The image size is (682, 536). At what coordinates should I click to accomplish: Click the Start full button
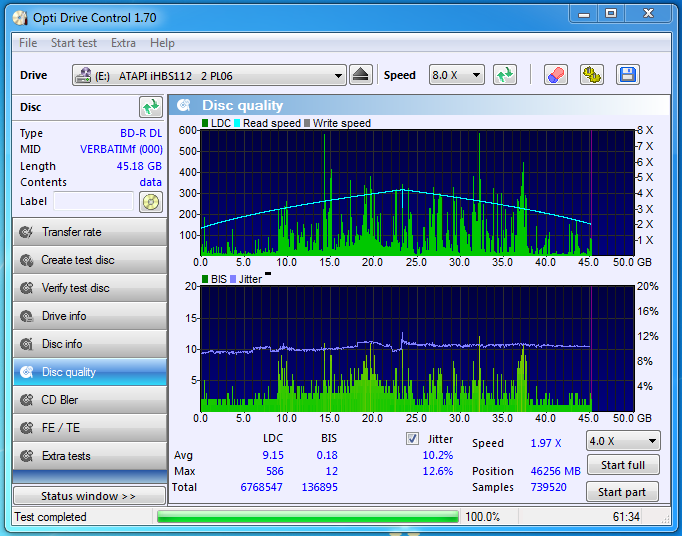[x=623, y=465]
